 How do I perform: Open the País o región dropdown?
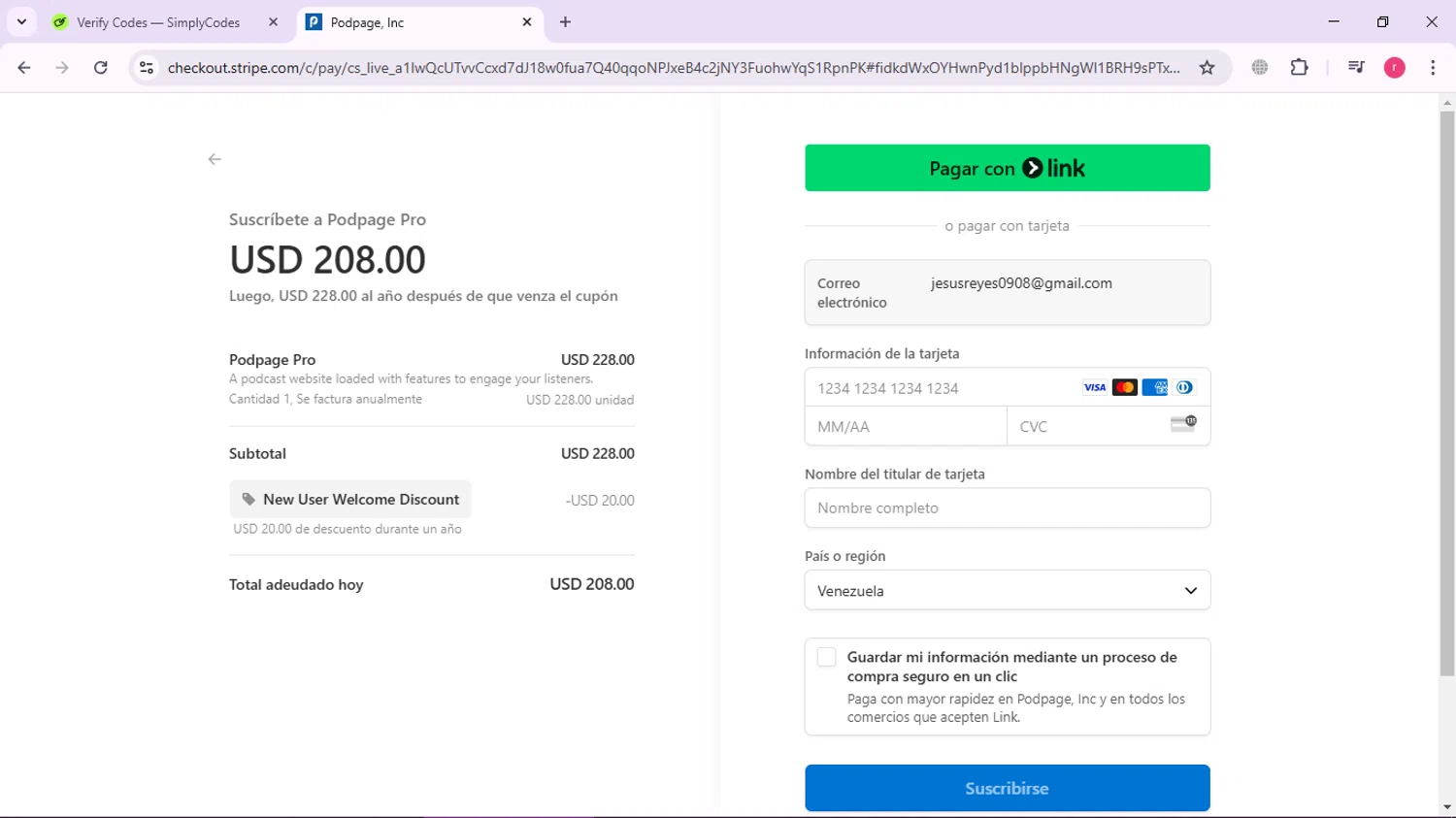pos(1008,590)
